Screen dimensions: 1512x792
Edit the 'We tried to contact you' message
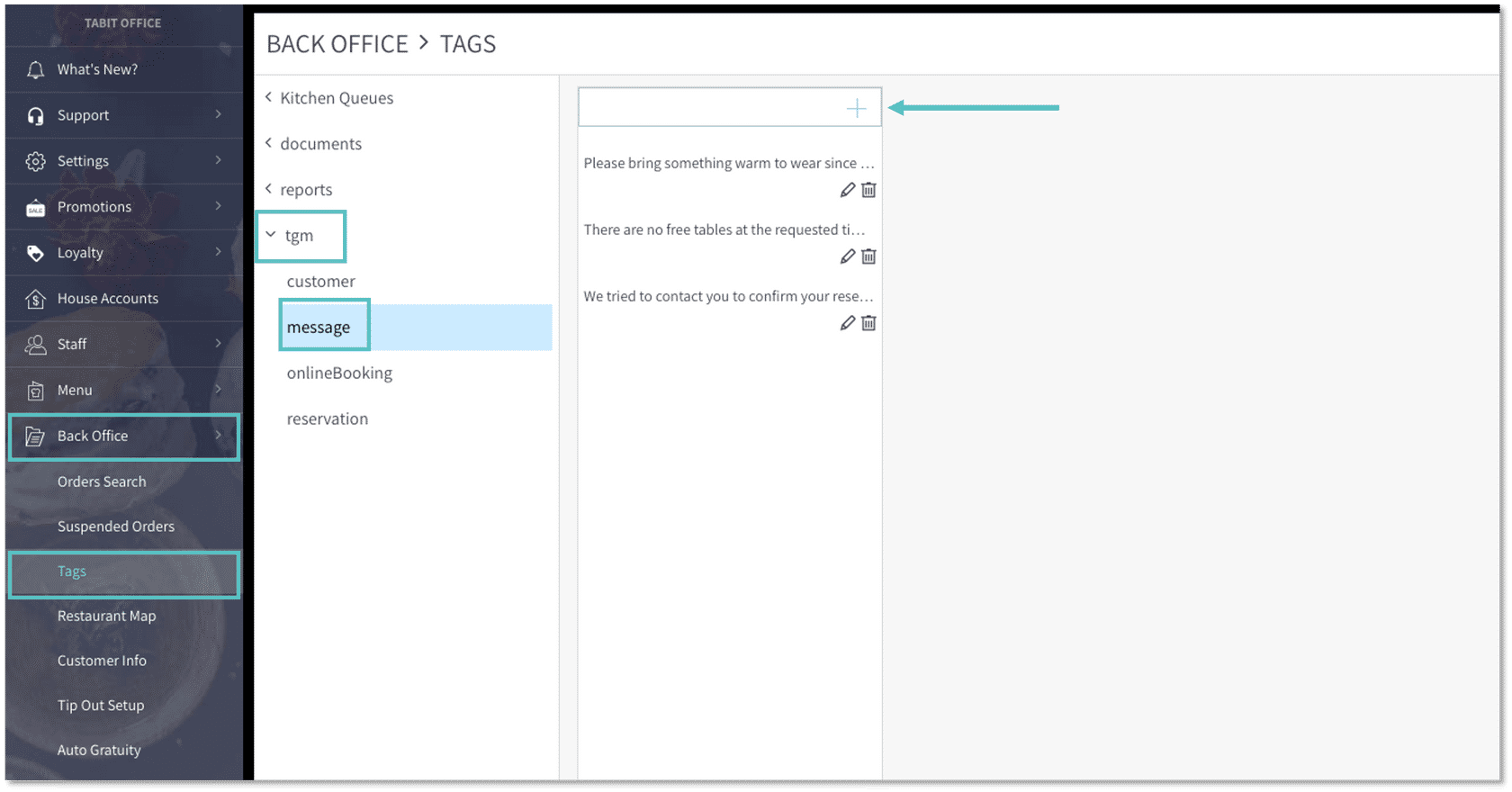pos(847,323)
